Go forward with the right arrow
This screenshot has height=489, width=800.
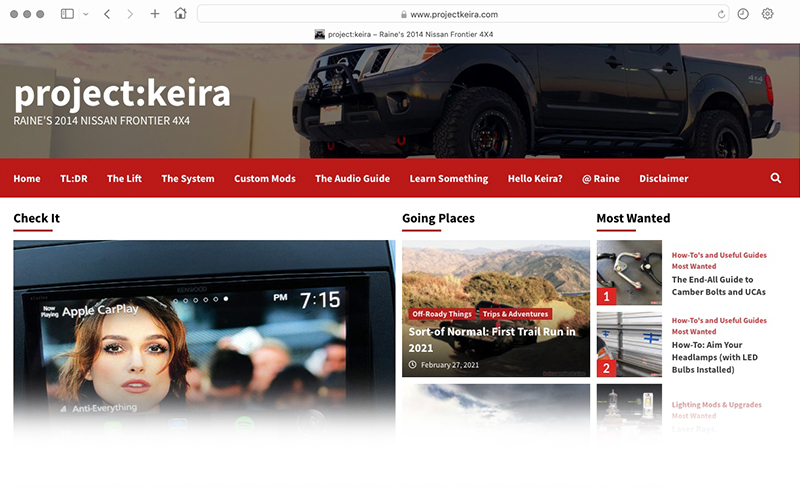130,14
